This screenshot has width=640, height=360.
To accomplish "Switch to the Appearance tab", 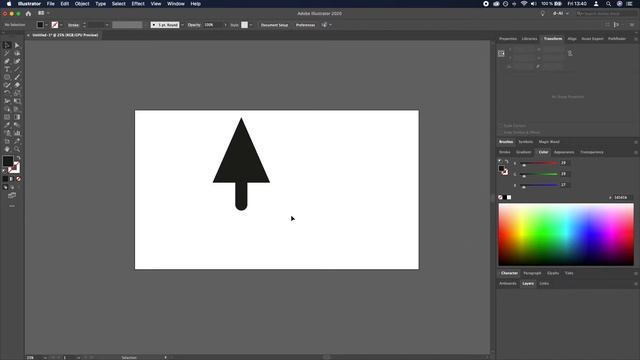I will [564, 152].
